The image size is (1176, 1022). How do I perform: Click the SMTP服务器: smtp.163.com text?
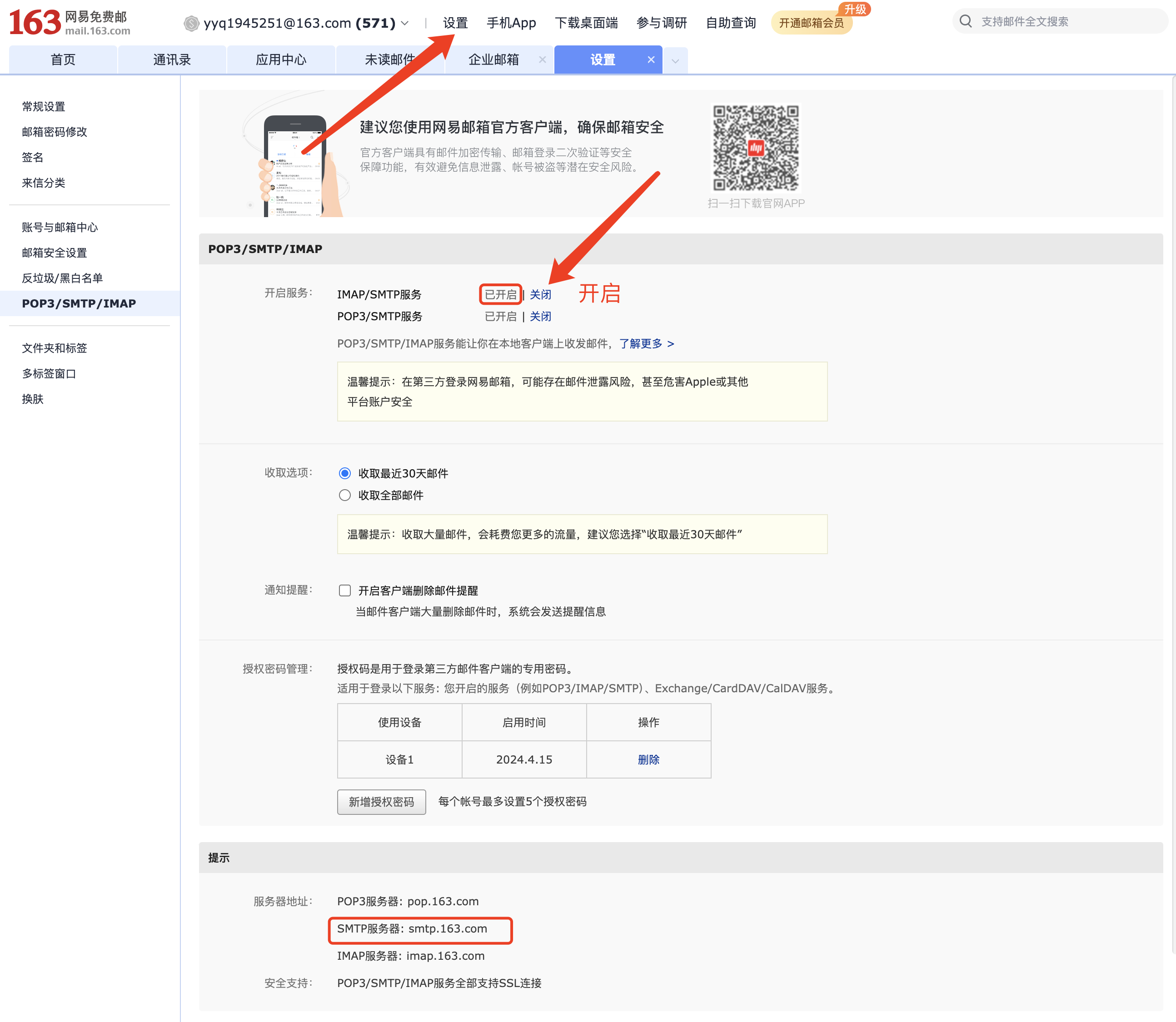point(412,929)
